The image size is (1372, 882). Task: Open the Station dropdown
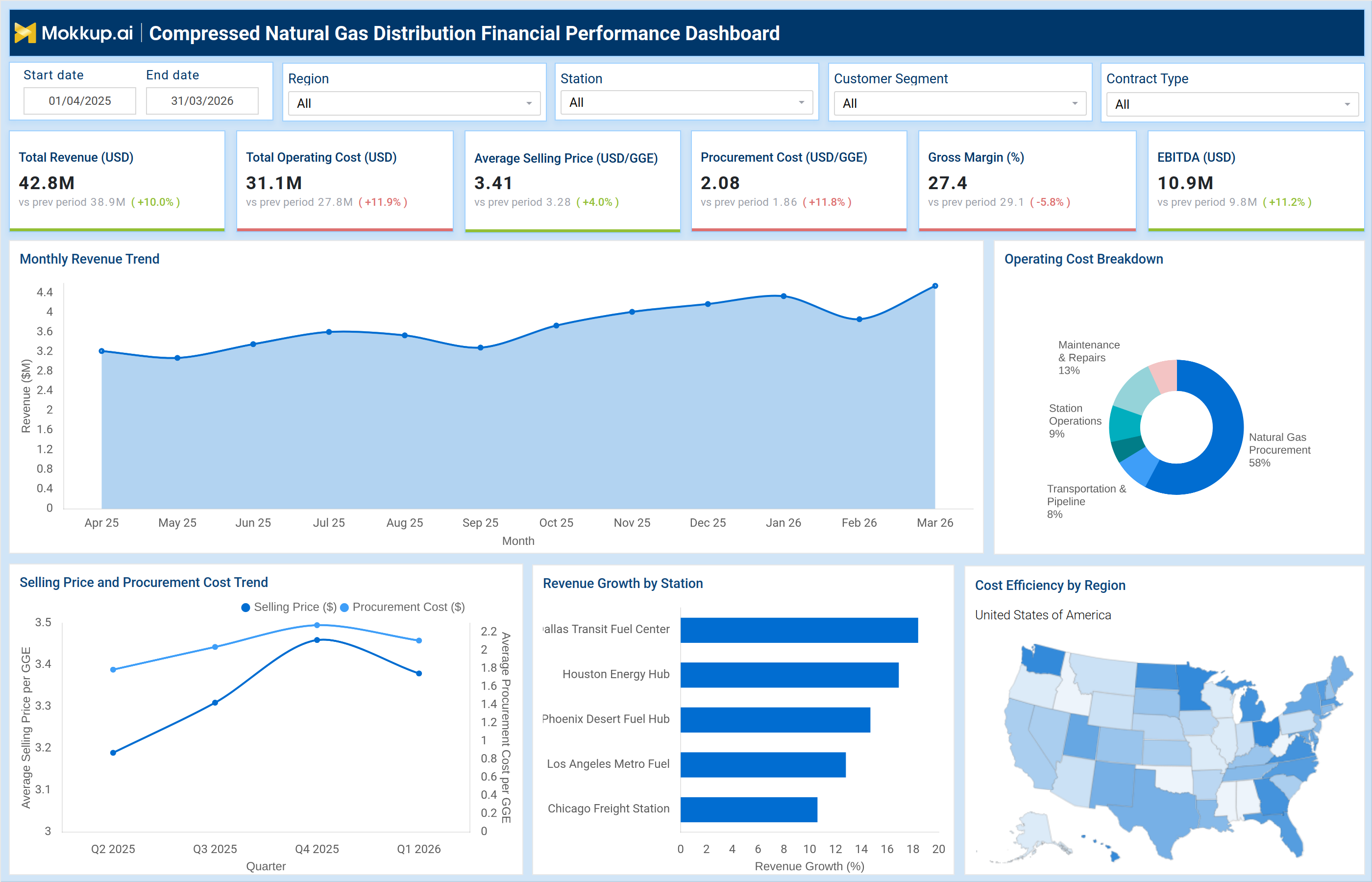click(x=686, y=102)
